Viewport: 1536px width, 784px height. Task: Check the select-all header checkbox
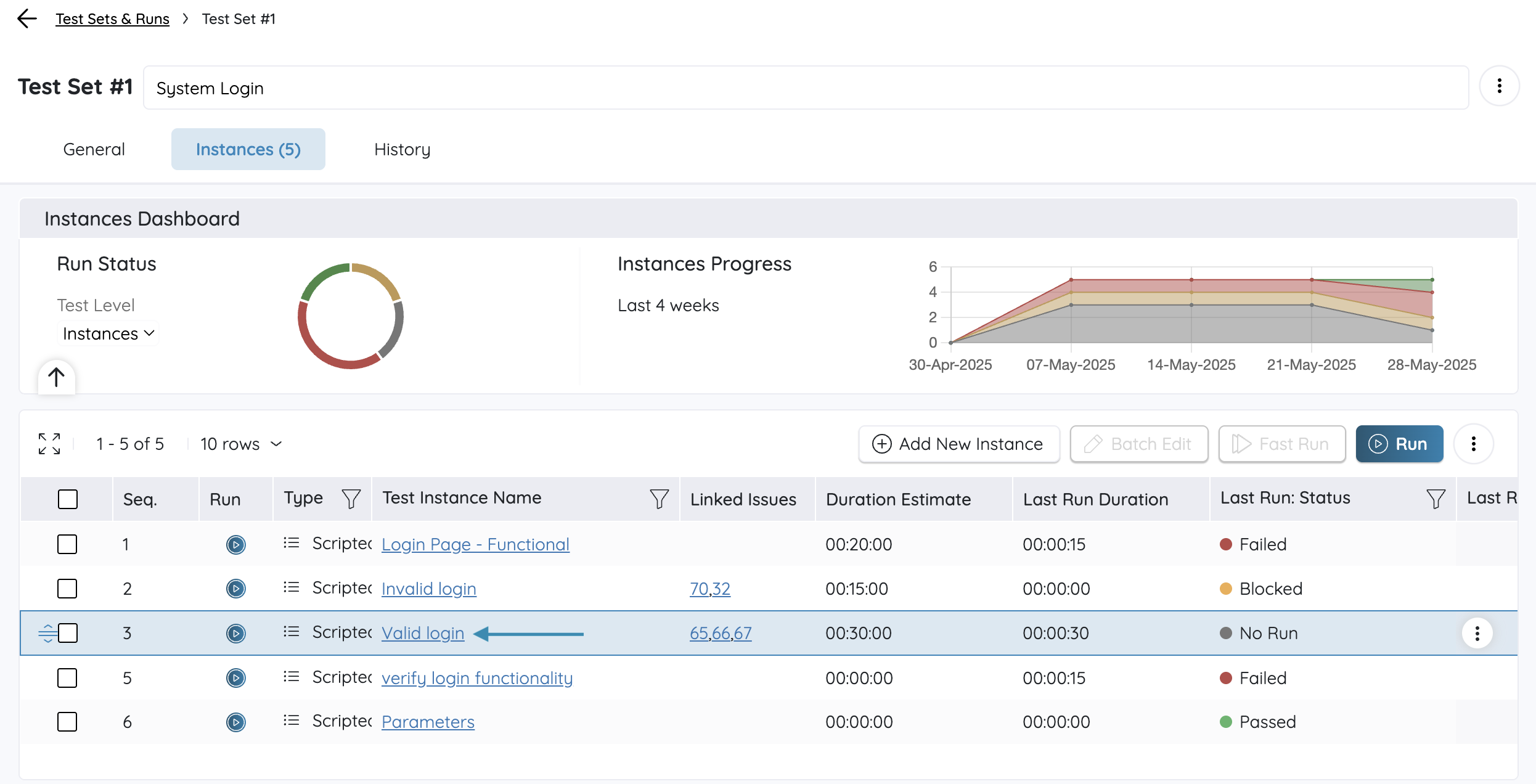pyautogui.click(x=68, y=499)
